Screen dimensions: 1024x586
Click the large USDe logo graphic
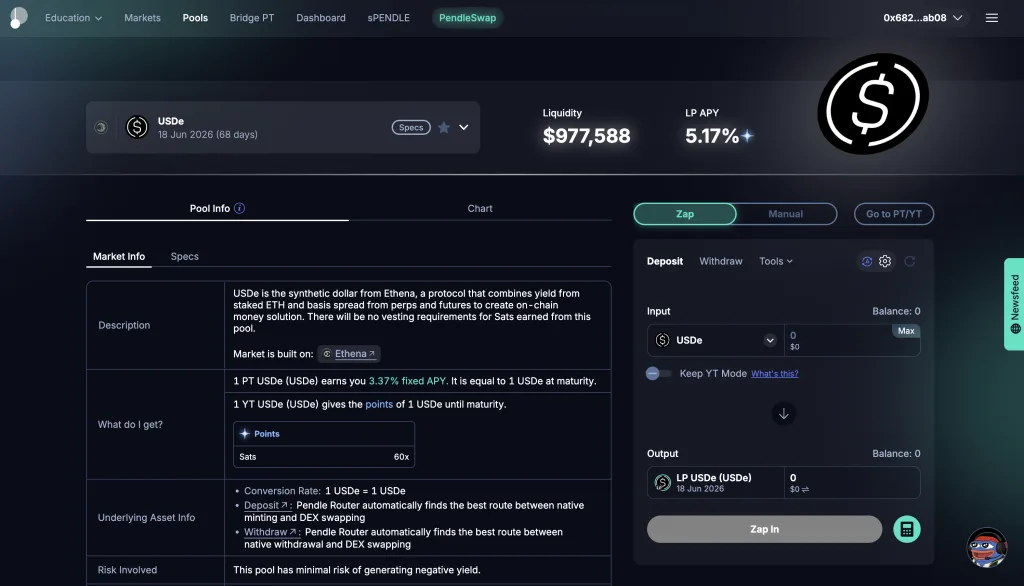873,104
